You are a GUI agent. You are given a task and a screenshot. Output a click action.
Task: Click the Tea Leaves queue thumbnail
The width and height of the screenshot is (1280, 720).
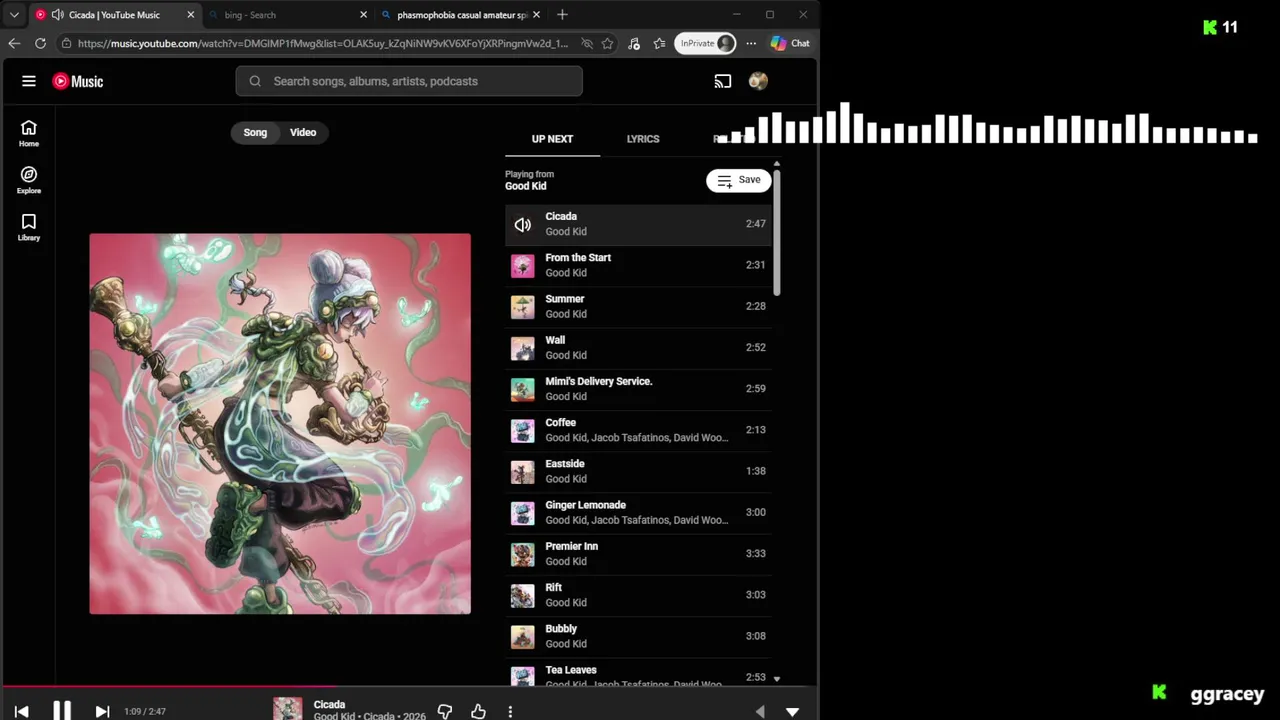[523, 677]
